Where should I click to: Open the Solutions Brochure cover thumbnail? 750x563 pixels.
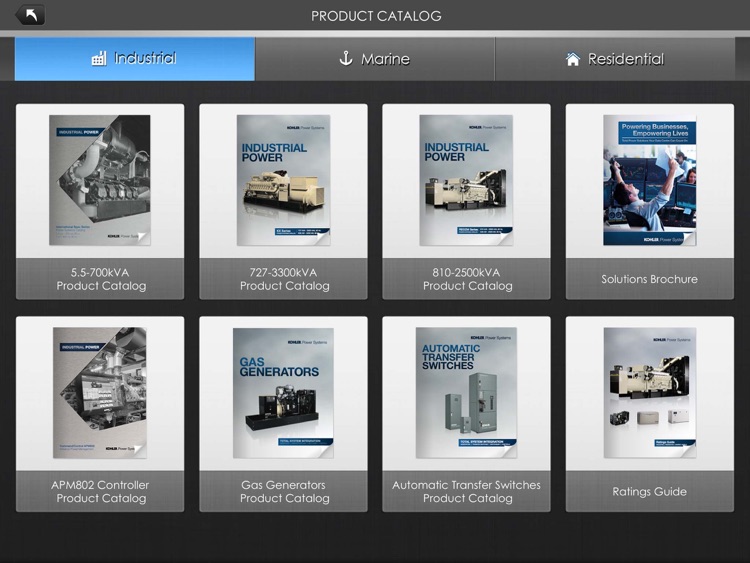coord(650,180)
